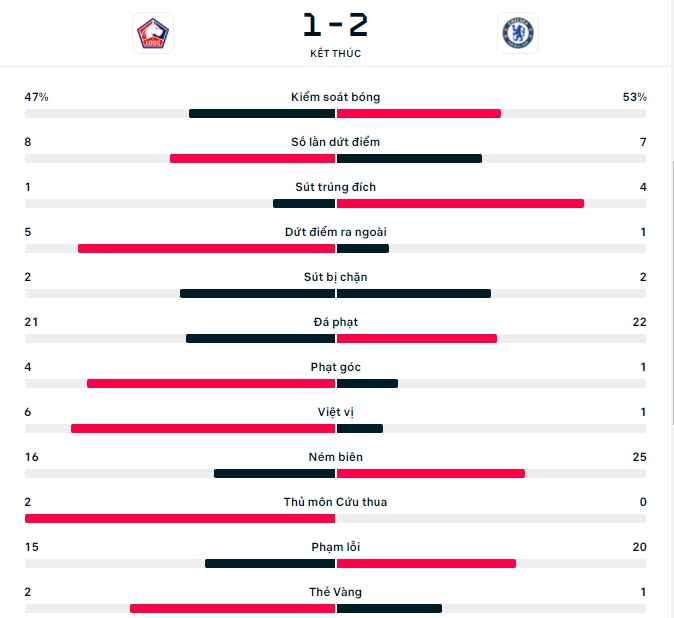674x618 pixels.
Task: Click the full red Thủ môn Cứu thua bar
Action: pos(180,518)
